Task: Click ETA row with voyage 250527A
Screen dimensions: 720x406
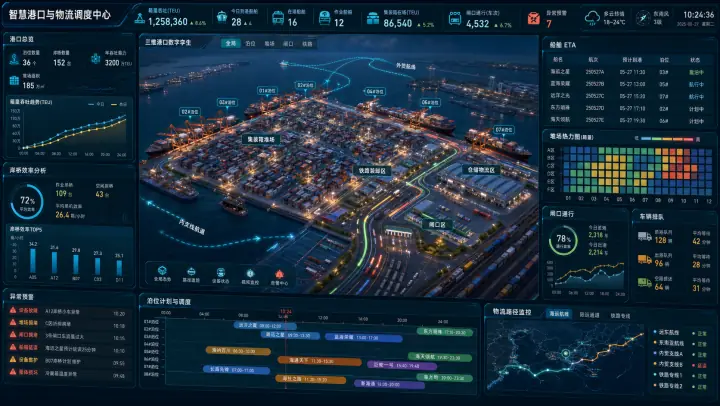Action: tap(627, 72)
